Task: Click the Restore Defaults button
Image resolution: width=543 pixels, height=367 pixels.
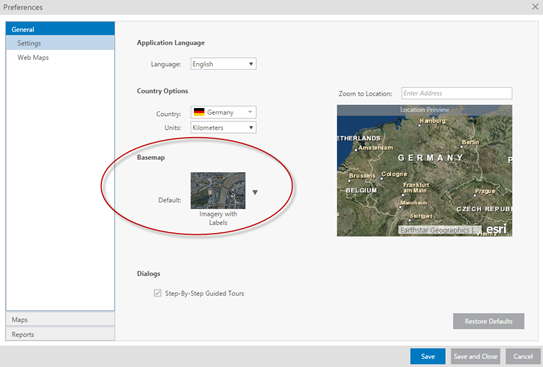Action: 488,321
